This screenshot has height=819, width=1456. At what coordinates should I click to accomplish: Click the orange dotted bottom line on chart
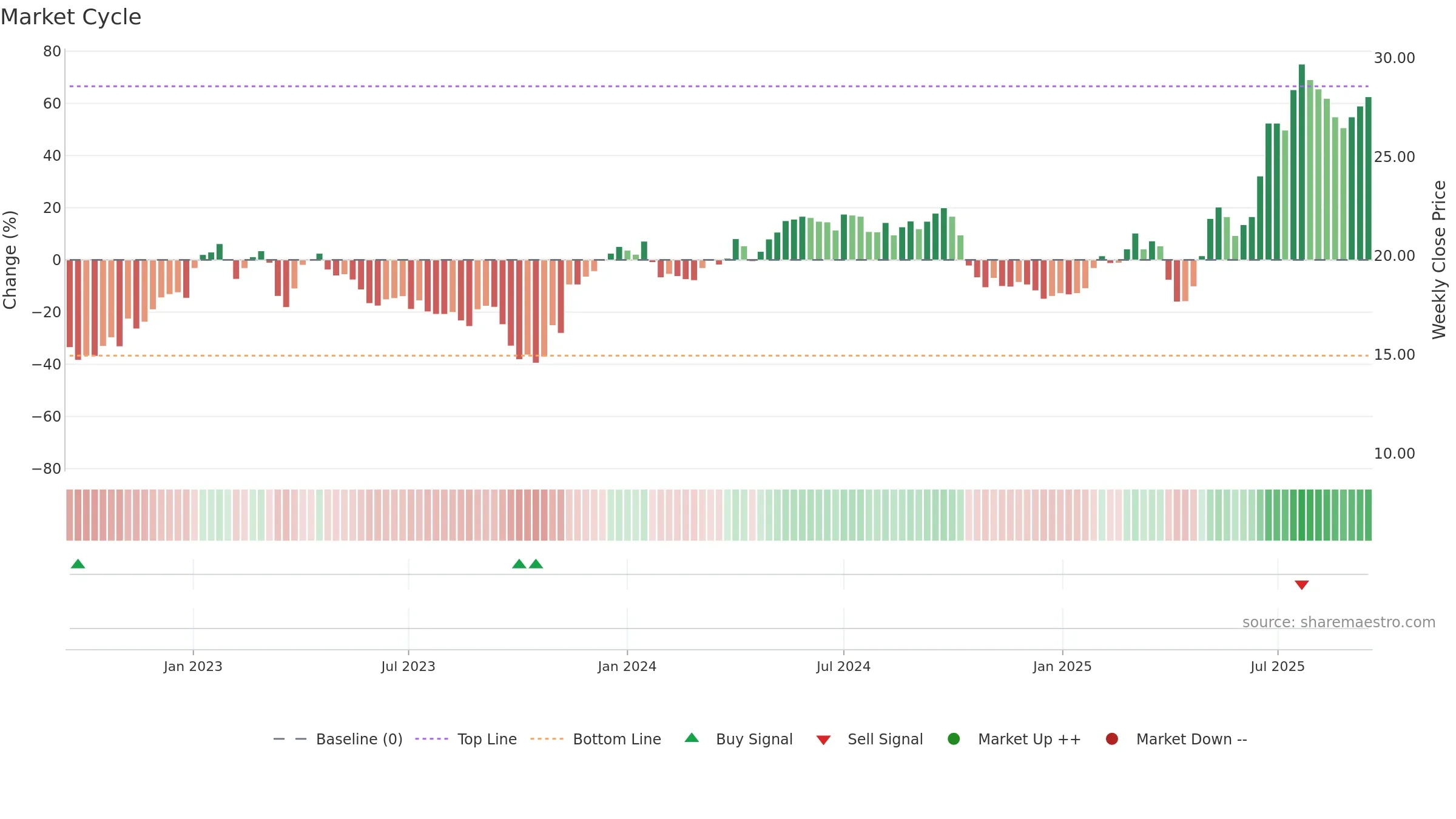point(719,356)
